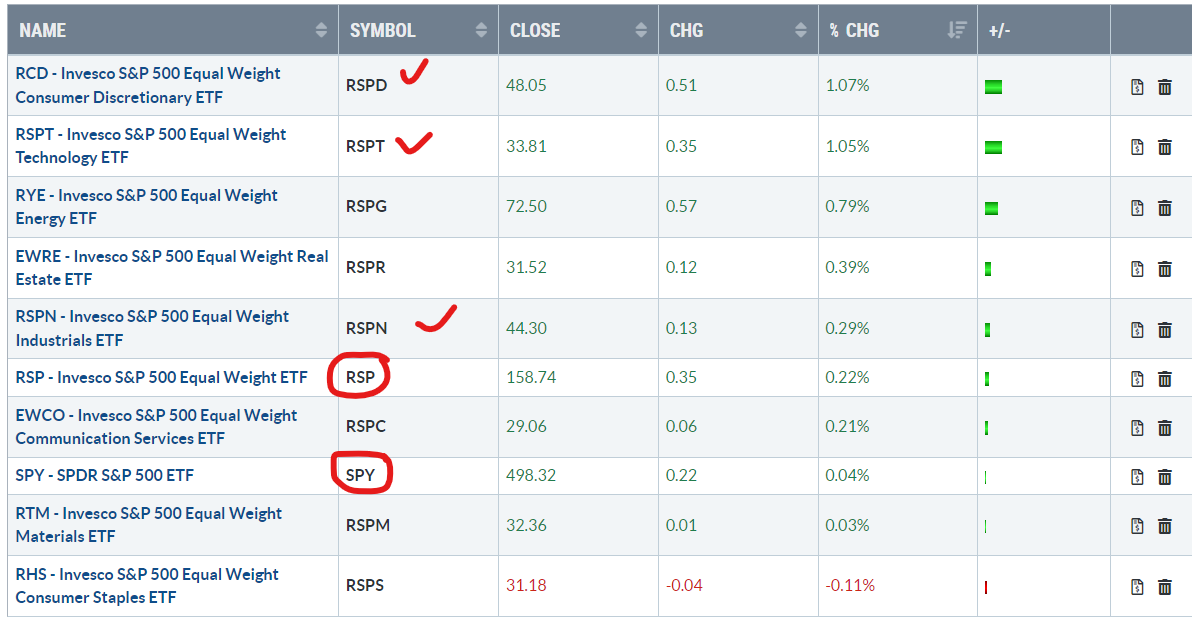
Task: Open EWRE Equal Weight Real Estate ETF link
Action: [172, 268]
